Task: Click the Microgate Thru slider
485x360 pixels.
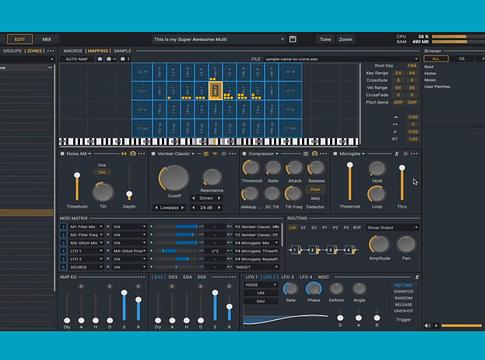Action: pos(402,184)
